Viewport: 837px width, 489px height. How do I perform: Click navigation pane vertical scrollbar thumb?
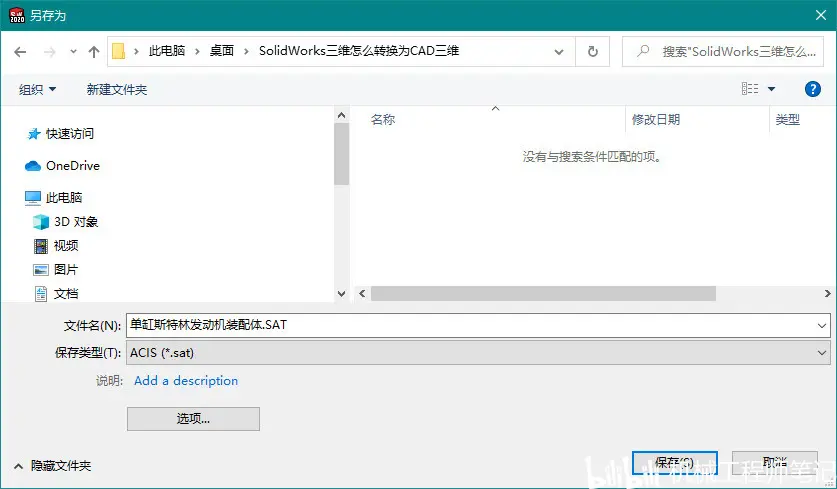tap(342, 154)
